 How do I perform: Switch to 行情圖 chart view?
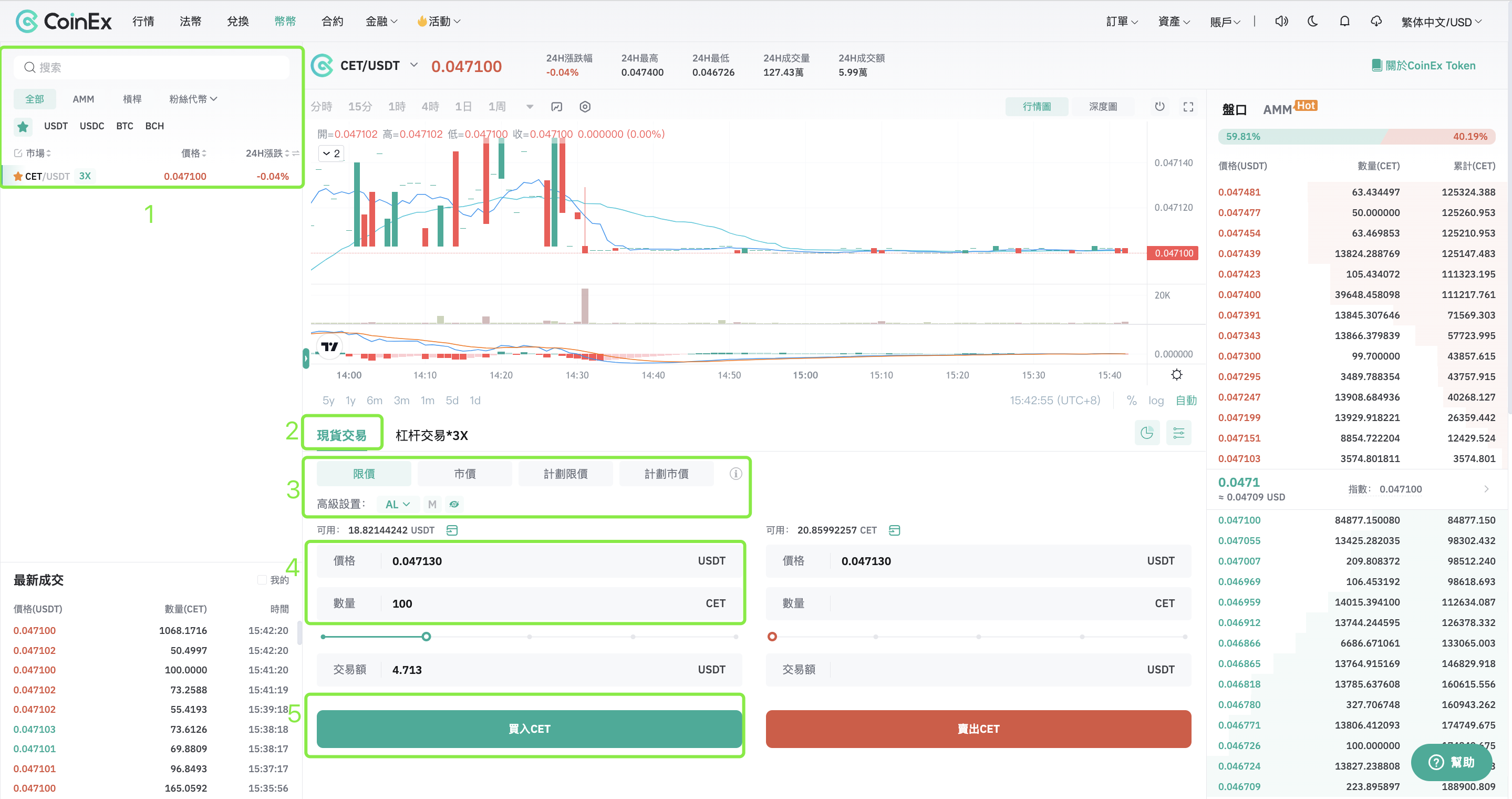(x=1037, y=107)
